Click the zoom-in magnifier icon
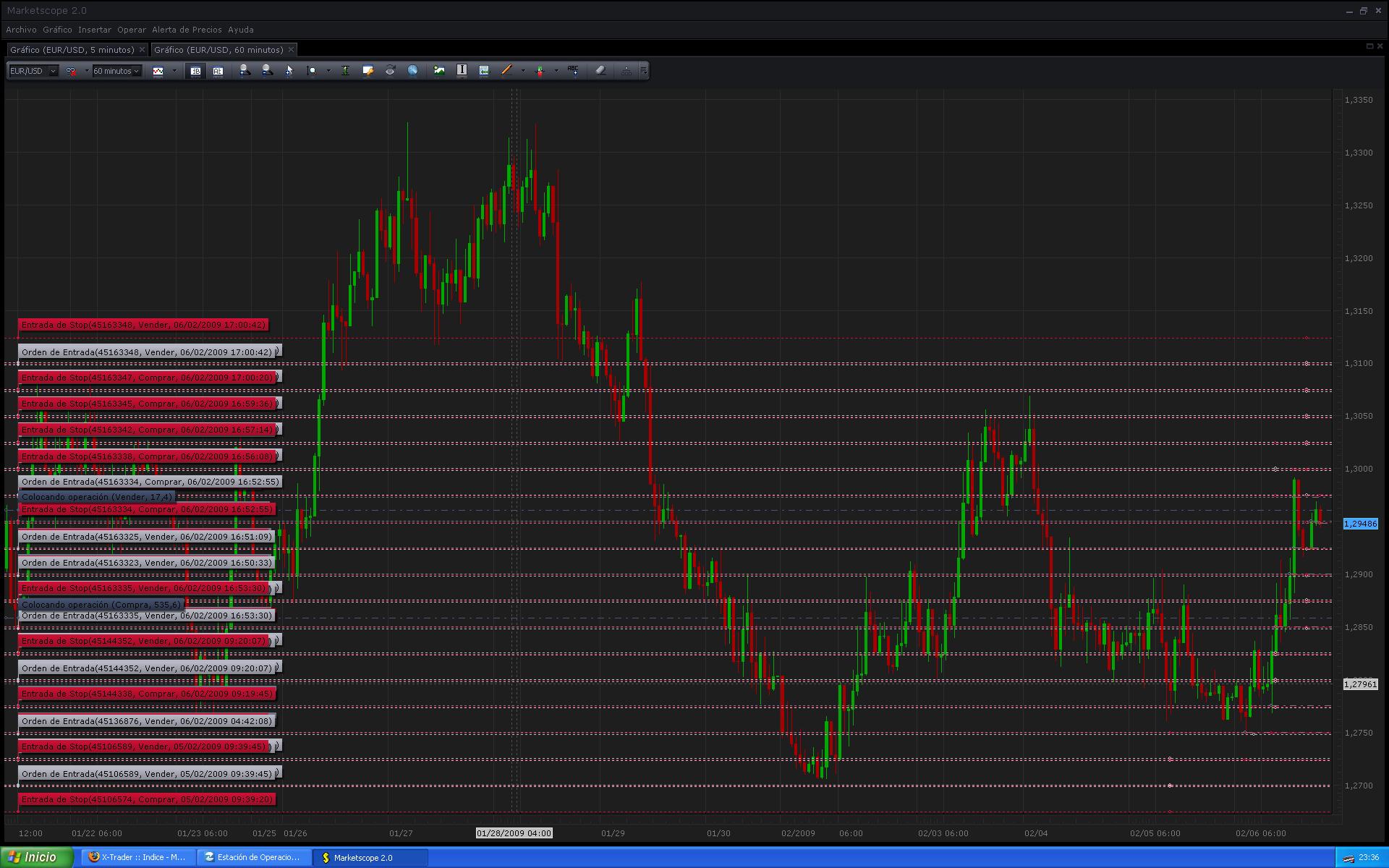Screen dimensions: 1389x868 245,70
